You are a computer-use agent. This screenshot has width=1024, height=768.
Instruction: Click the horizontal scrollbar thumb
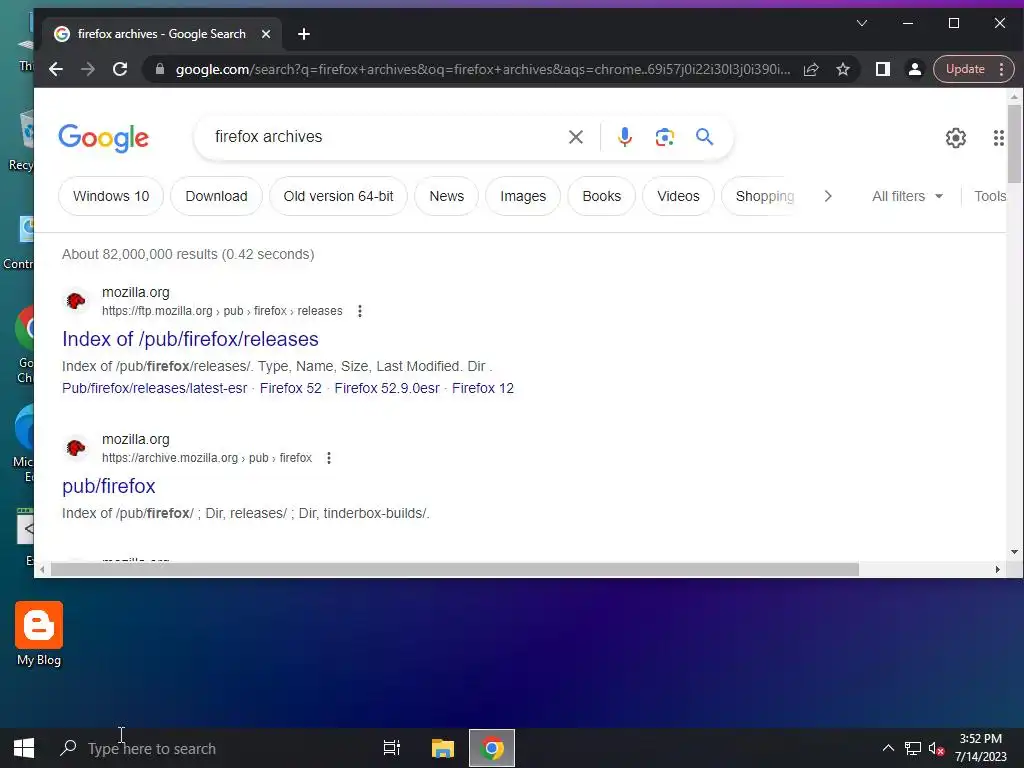455,569
